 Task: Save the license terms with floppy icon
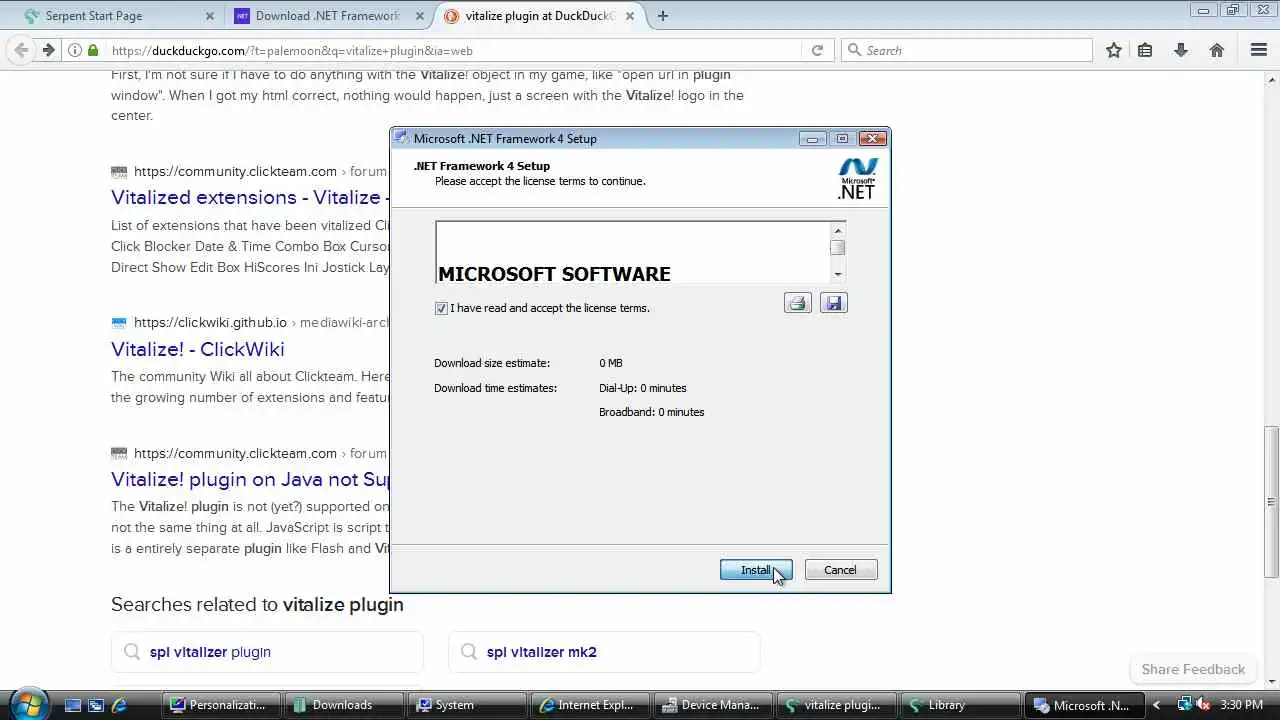point(833,303)
